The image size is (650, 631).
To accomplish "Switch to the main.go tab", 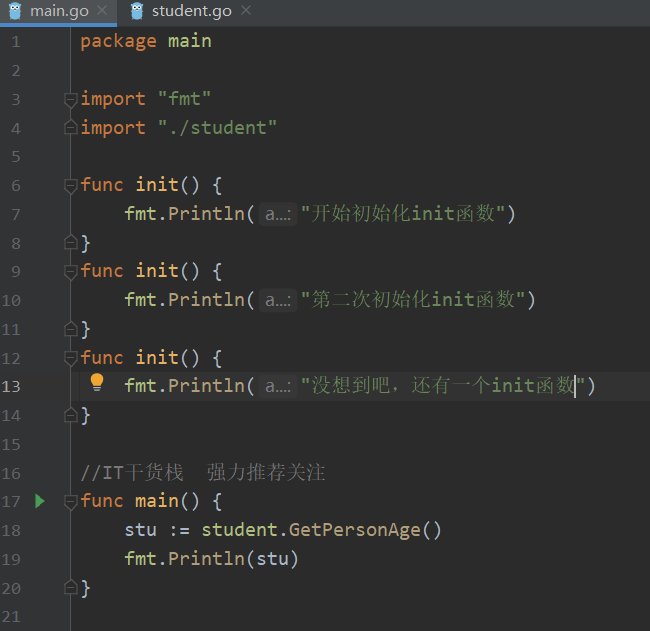I will click(x=59, y=11).
